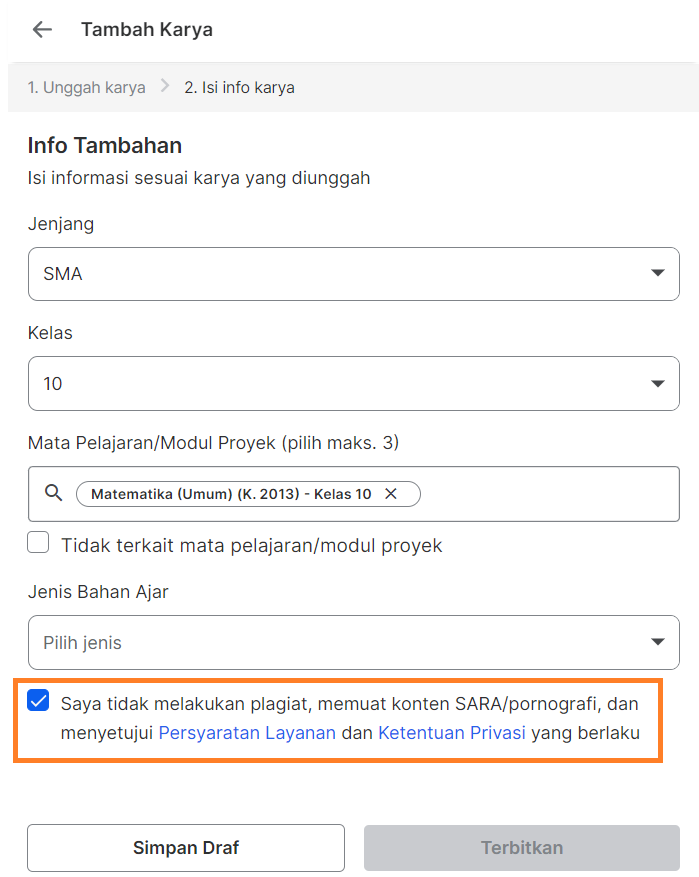Click the search magnifier in subject field
Image resolution: width=699 pixels, height=877 pixels.
pos(52,493)
